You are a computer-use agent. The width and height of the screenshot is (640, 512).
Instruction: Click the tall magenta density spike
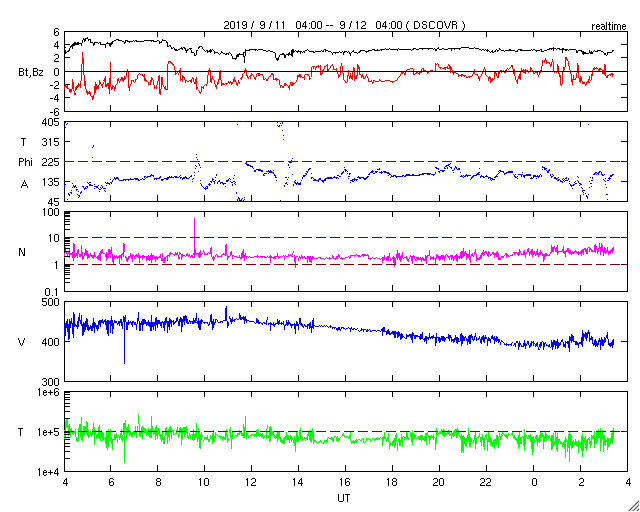pyautogui.click(x=194, y=235)
